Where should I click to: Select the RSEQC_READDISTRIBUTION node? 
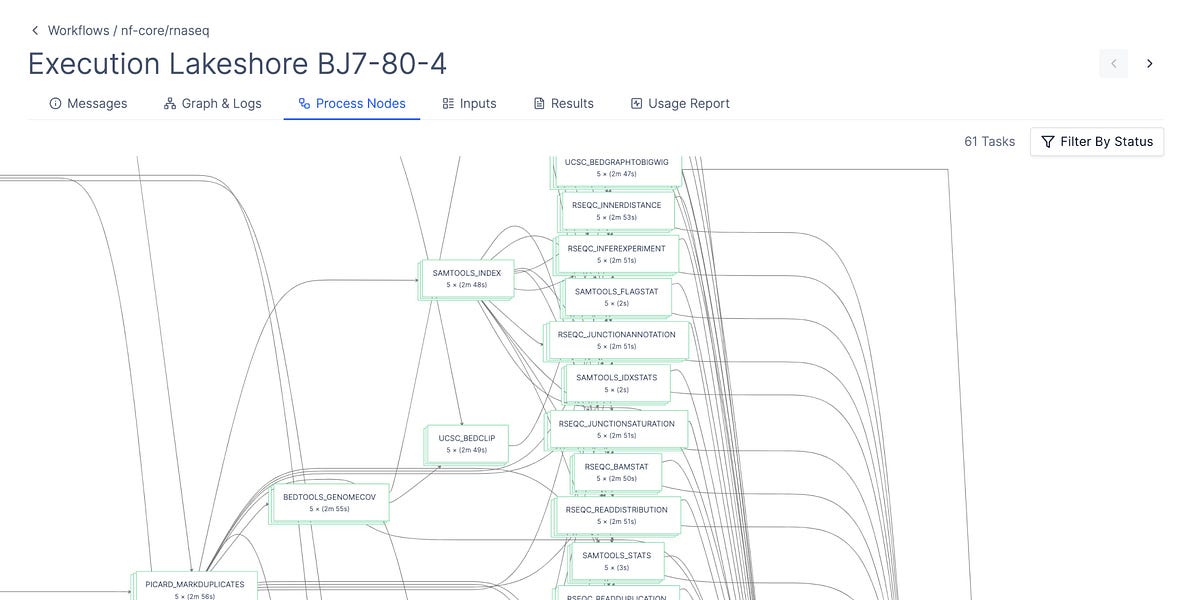(x=617, y=515)
